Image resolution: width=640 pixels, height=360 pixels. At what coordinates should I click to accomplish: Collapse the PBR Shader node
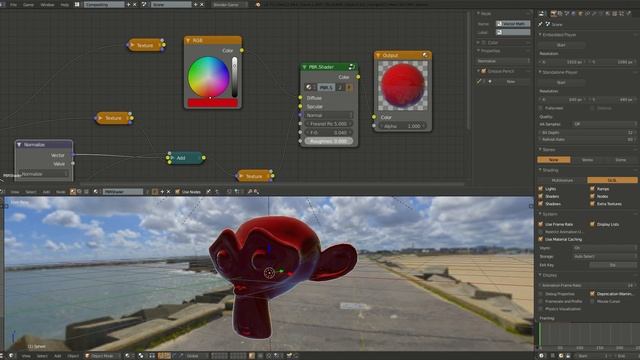click(304, 67)
